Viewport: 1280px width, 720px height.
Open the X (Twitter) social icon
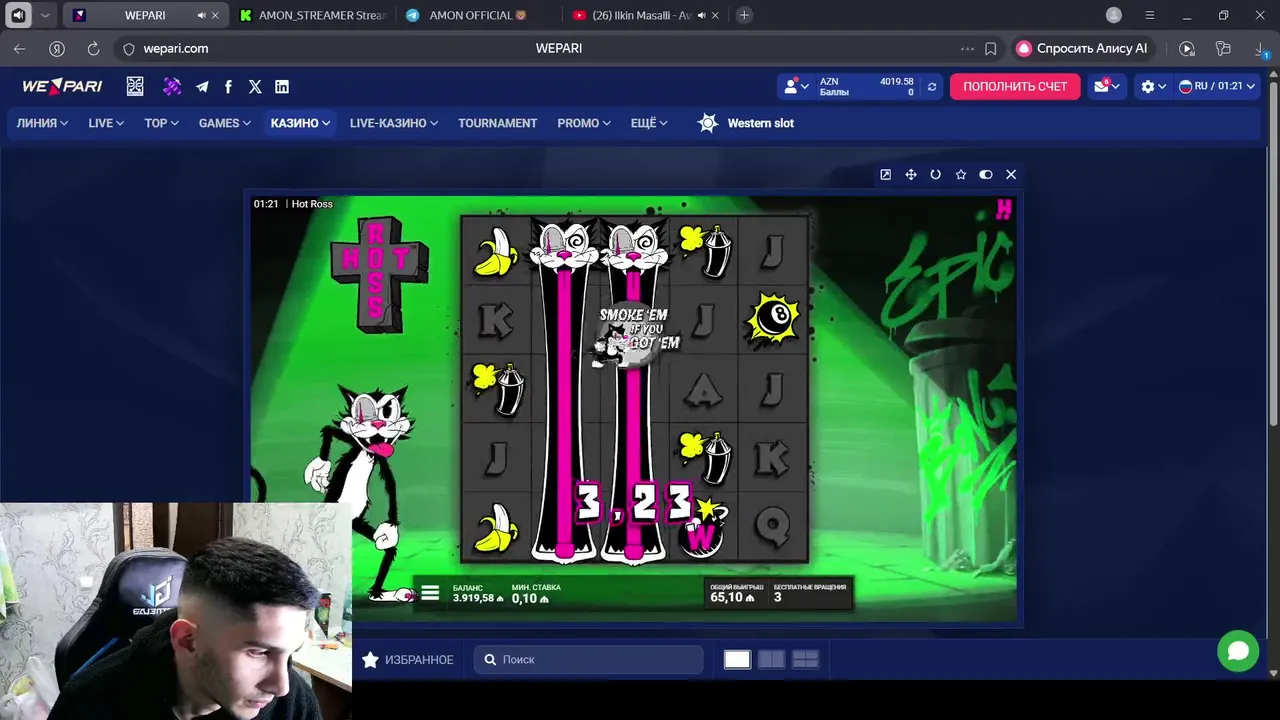point(255,87)
